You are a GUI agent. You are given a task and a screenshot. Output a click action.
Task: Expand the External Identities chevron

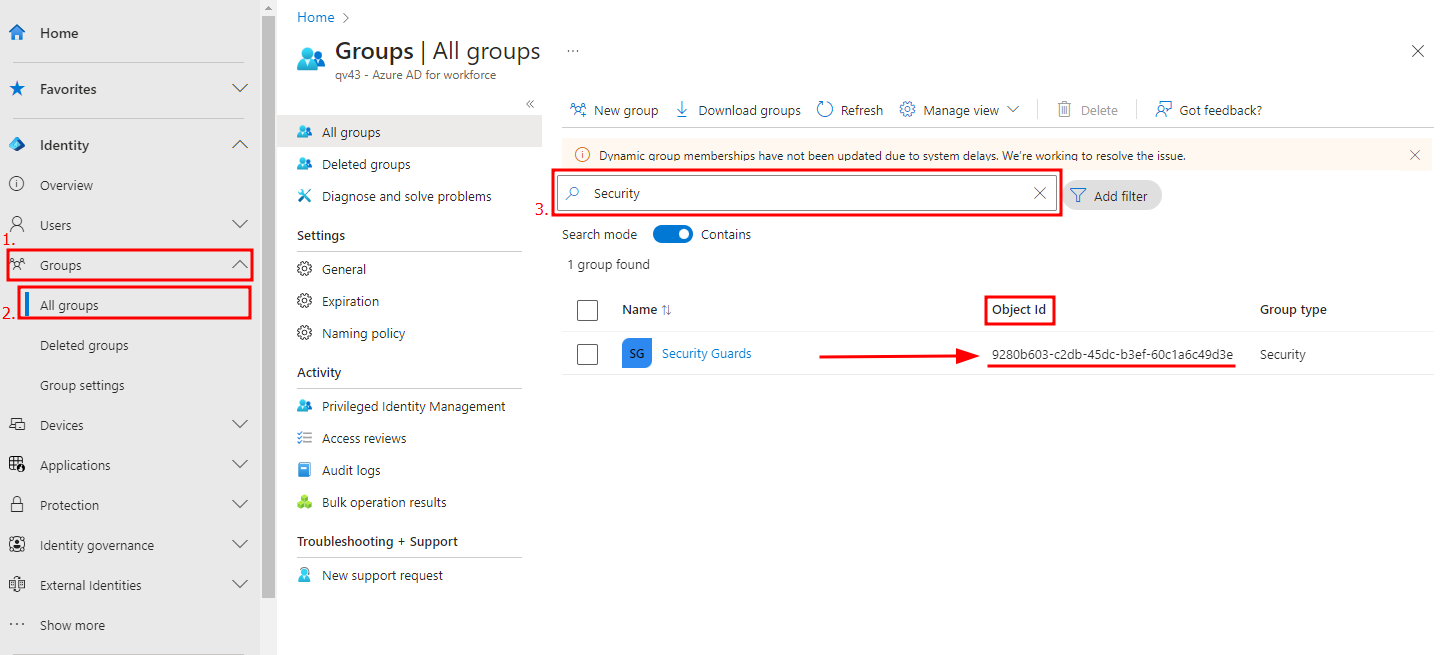tap(240, 585)
